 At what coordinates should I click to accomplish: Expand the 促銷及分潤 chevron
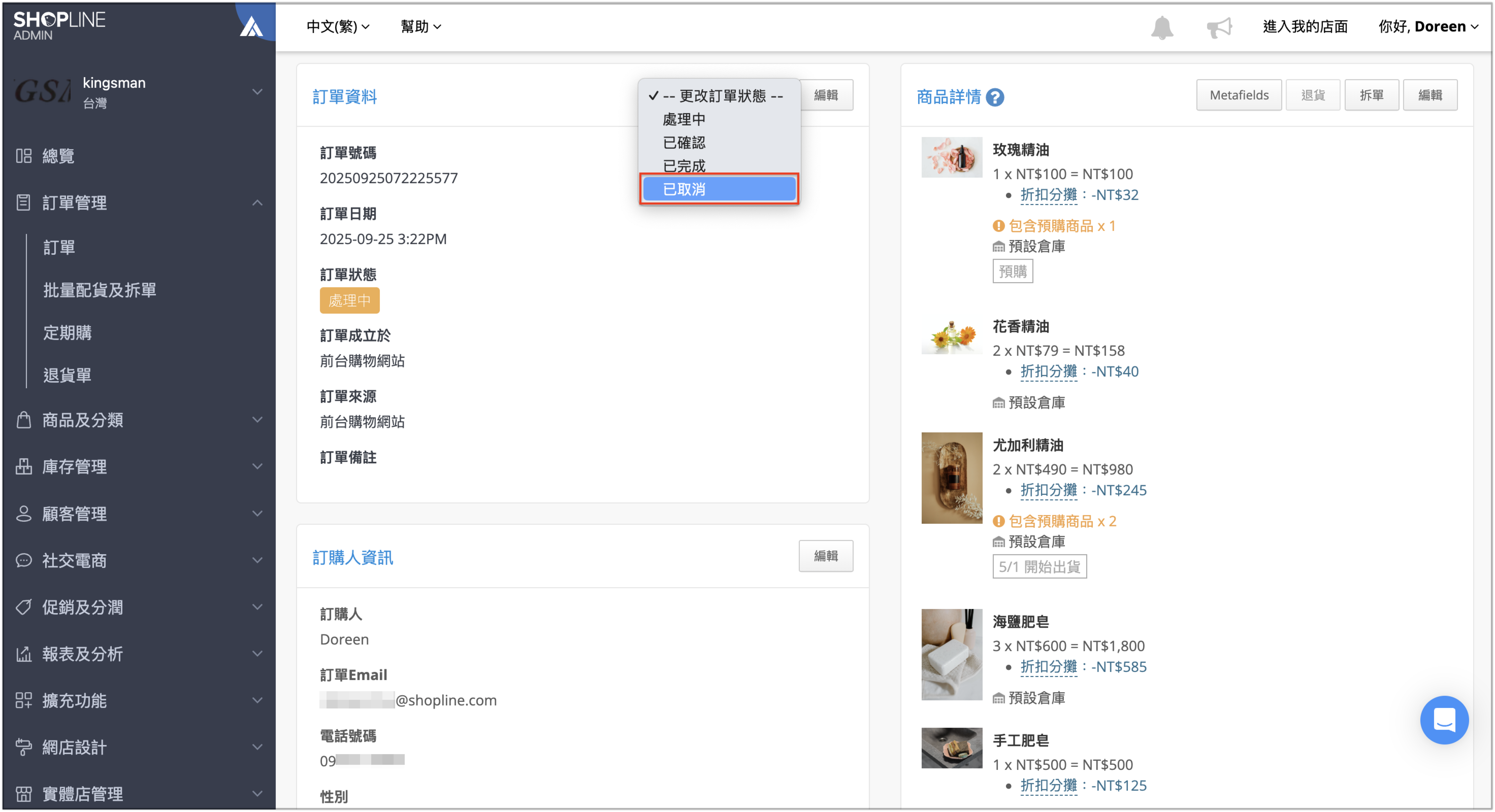pos(257,607)
